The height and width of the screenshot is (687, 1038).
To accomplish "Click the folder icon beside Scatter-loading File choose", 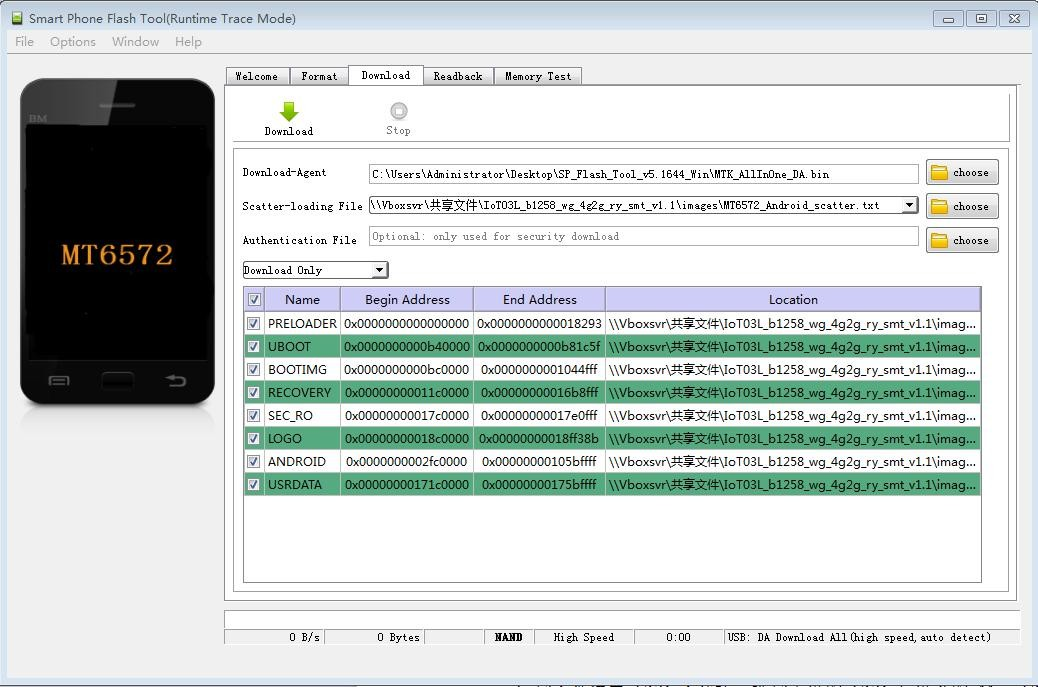I will pos(939,206).
